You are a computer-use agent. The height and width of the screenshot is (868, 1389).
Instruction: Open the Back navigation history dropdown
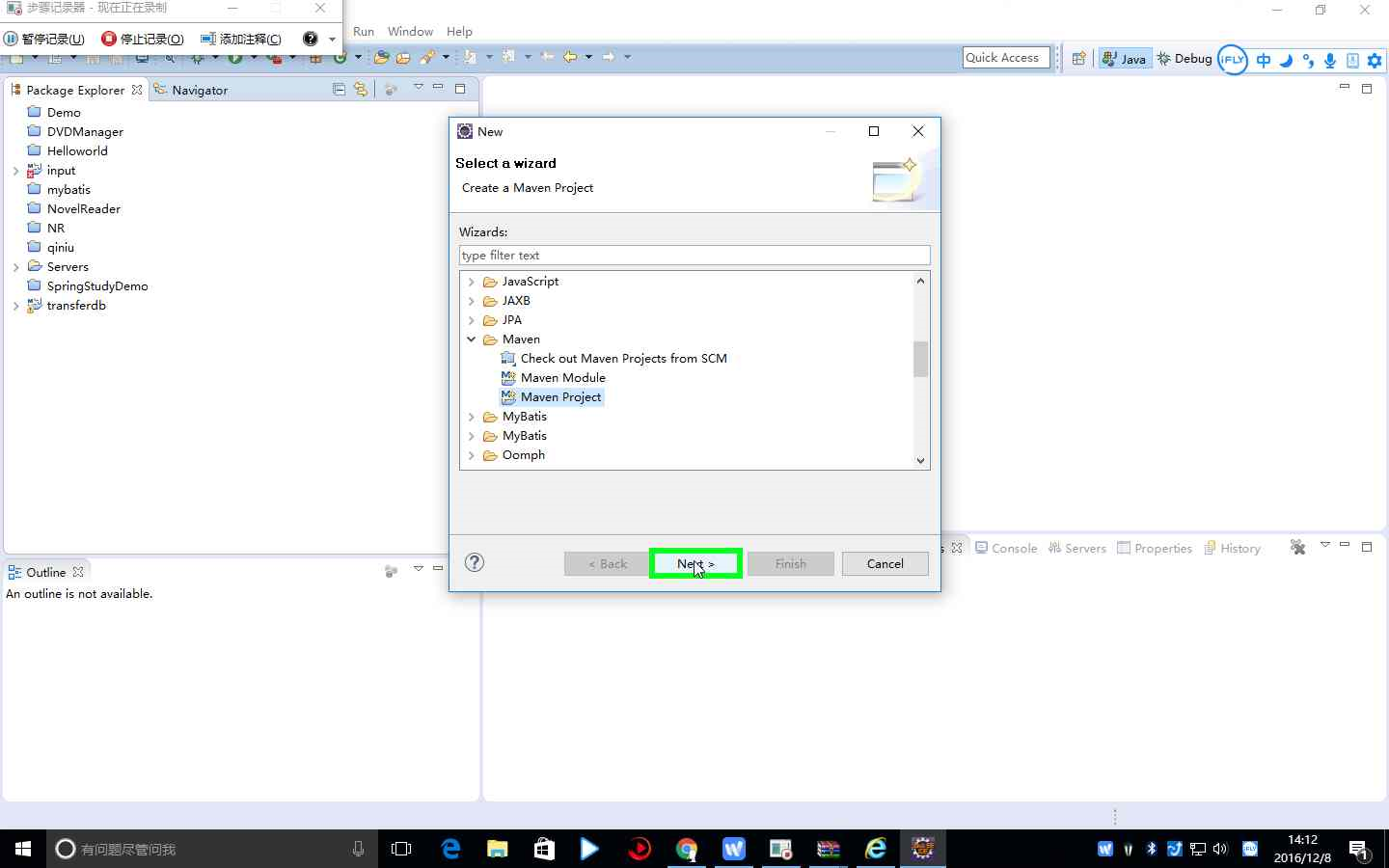(588, 57)
